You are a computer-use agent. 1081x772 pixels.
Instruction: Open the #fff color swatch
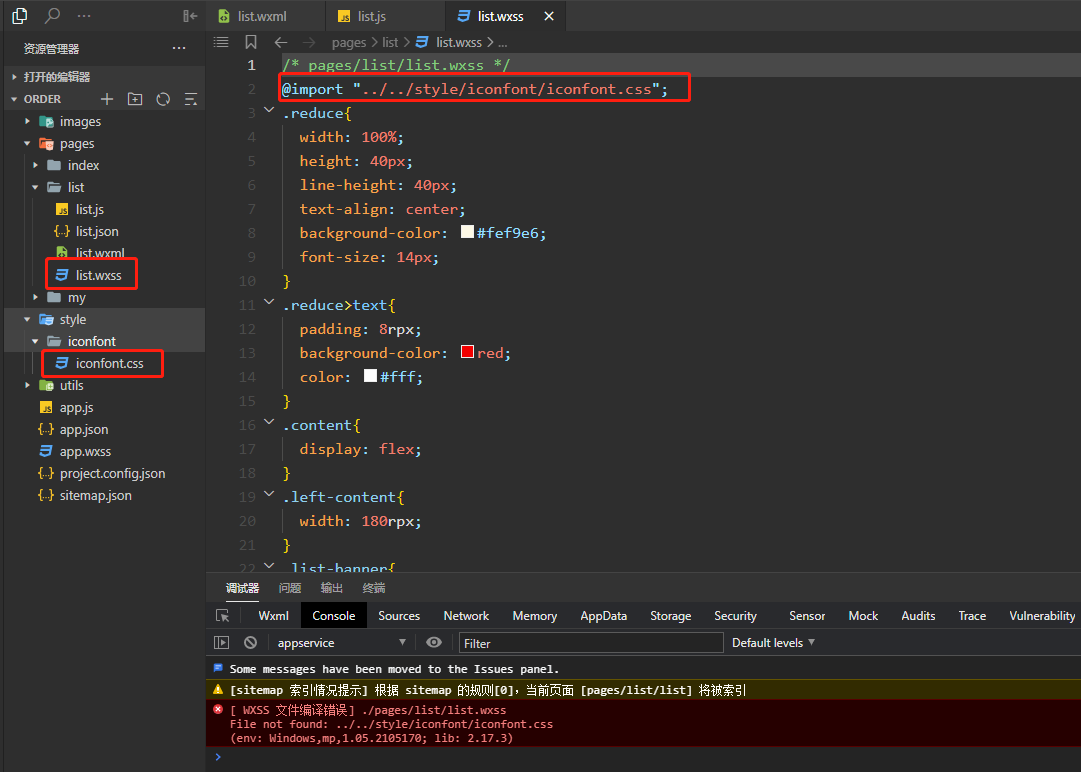coord(370,376)
